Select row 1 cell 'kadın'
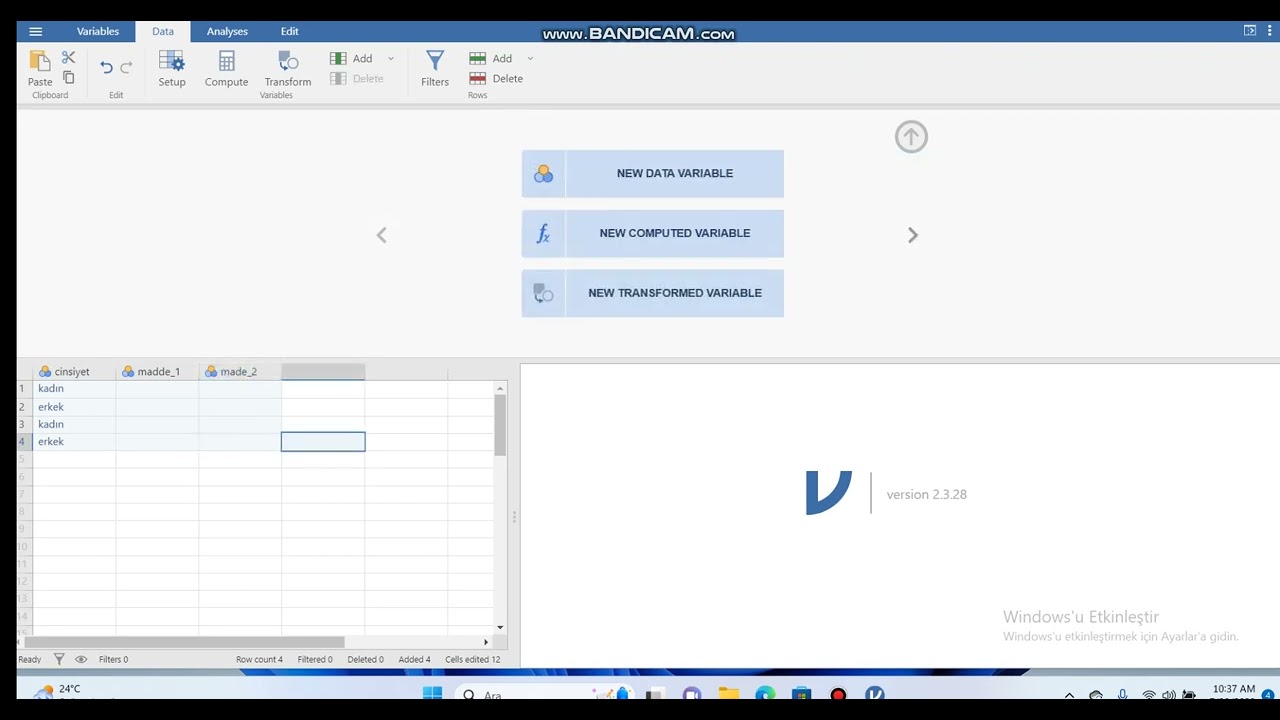Viewport: 1280px width, 720px height. (75, 389)
